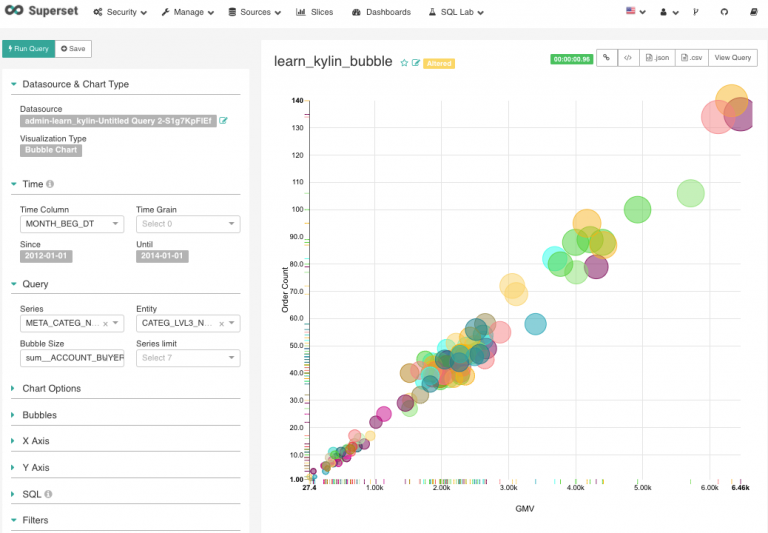Open the Security menu
768x533 pixels.
coord(120,12)
